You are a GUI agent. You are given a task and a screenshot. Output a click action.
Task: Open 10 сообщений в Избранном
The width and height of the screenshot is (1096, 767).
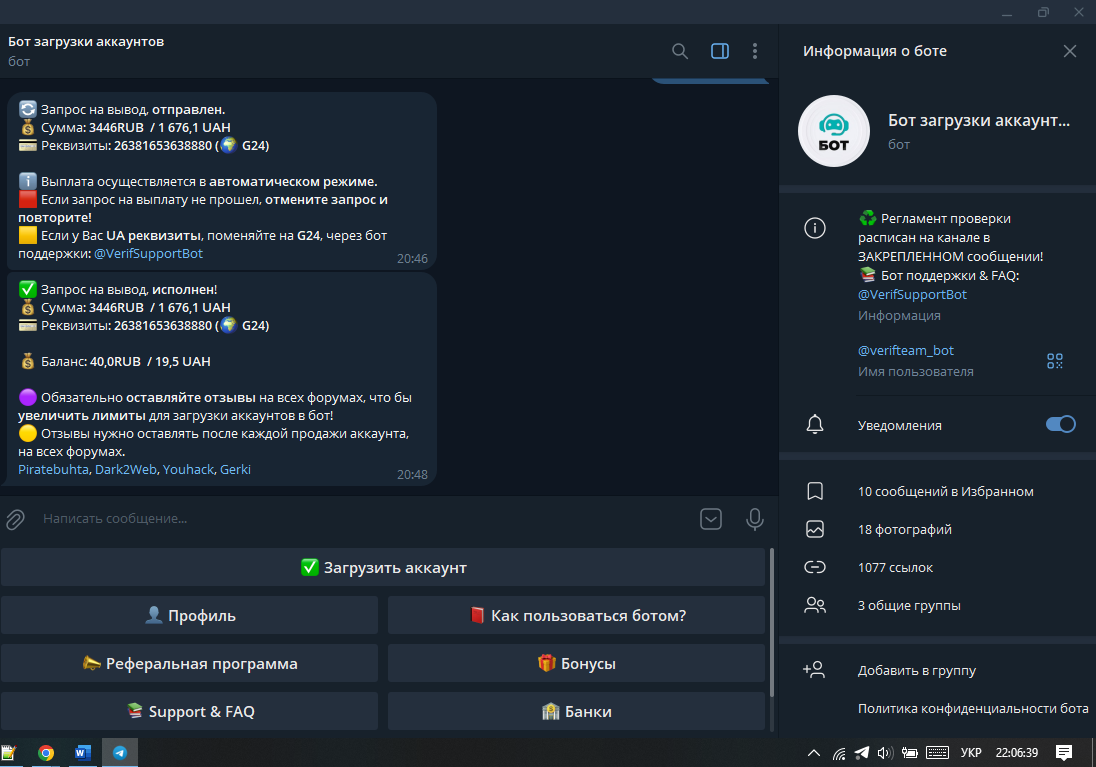(x=945, y=491)
